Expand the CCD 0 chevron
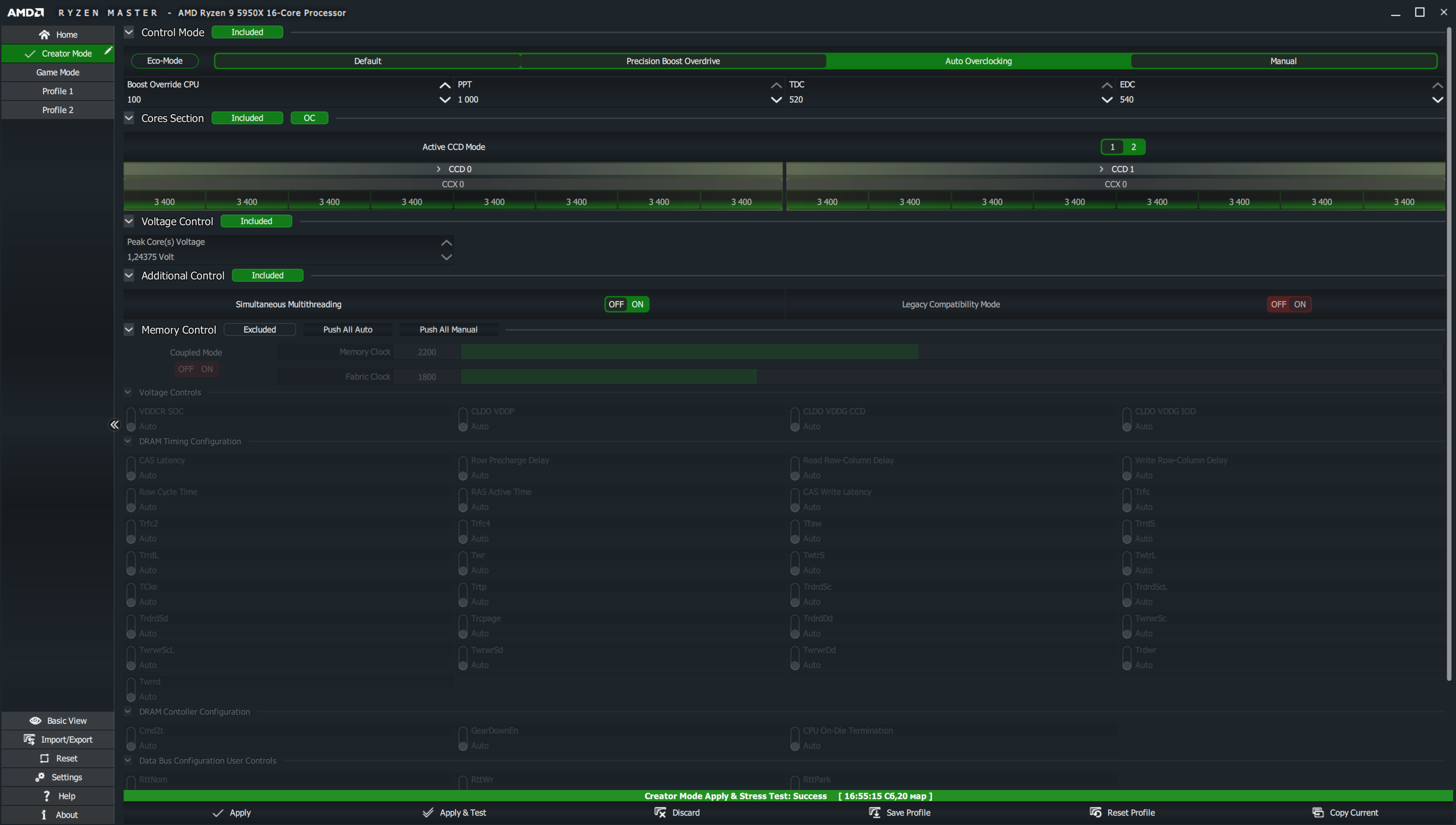 click(439, 169)
